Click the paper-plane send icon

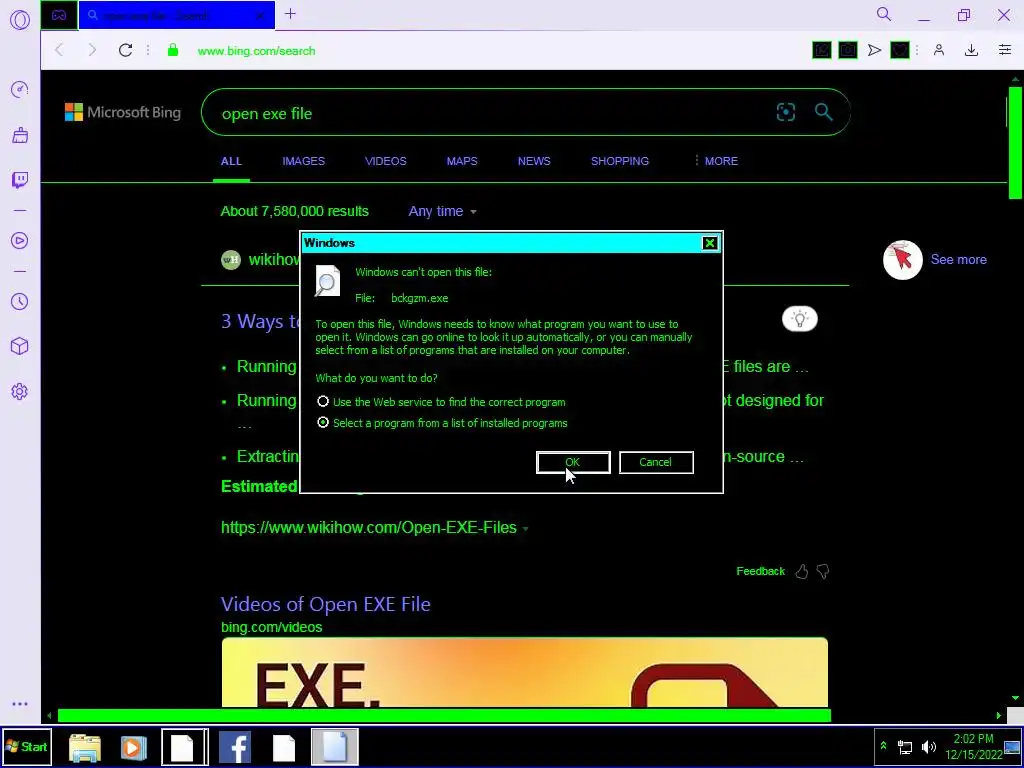click(874, 50)
